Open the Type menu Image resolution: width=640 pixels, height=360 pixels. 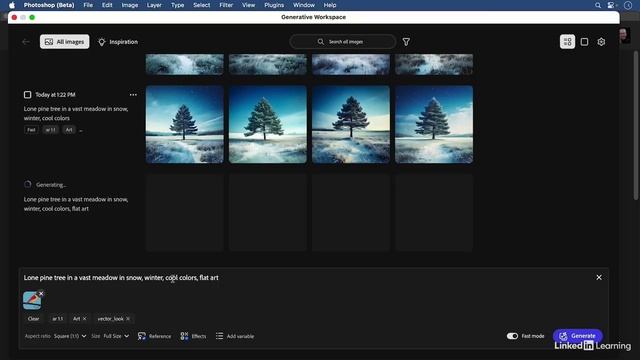click(x=177, y=5)
